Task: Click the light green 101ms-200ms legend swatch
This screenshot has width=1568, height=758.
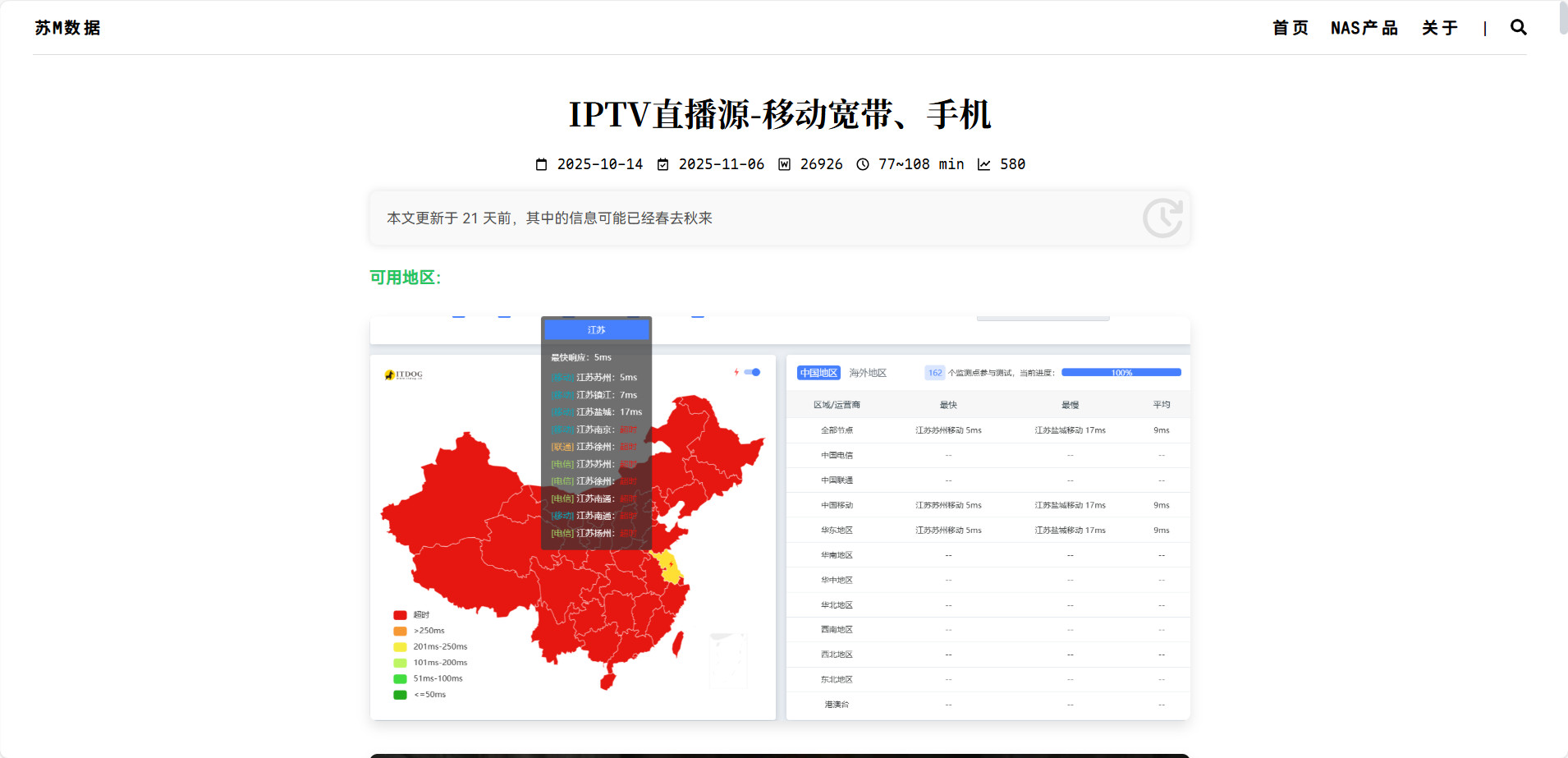Action: pyautogui.click(x=400, y=663)
